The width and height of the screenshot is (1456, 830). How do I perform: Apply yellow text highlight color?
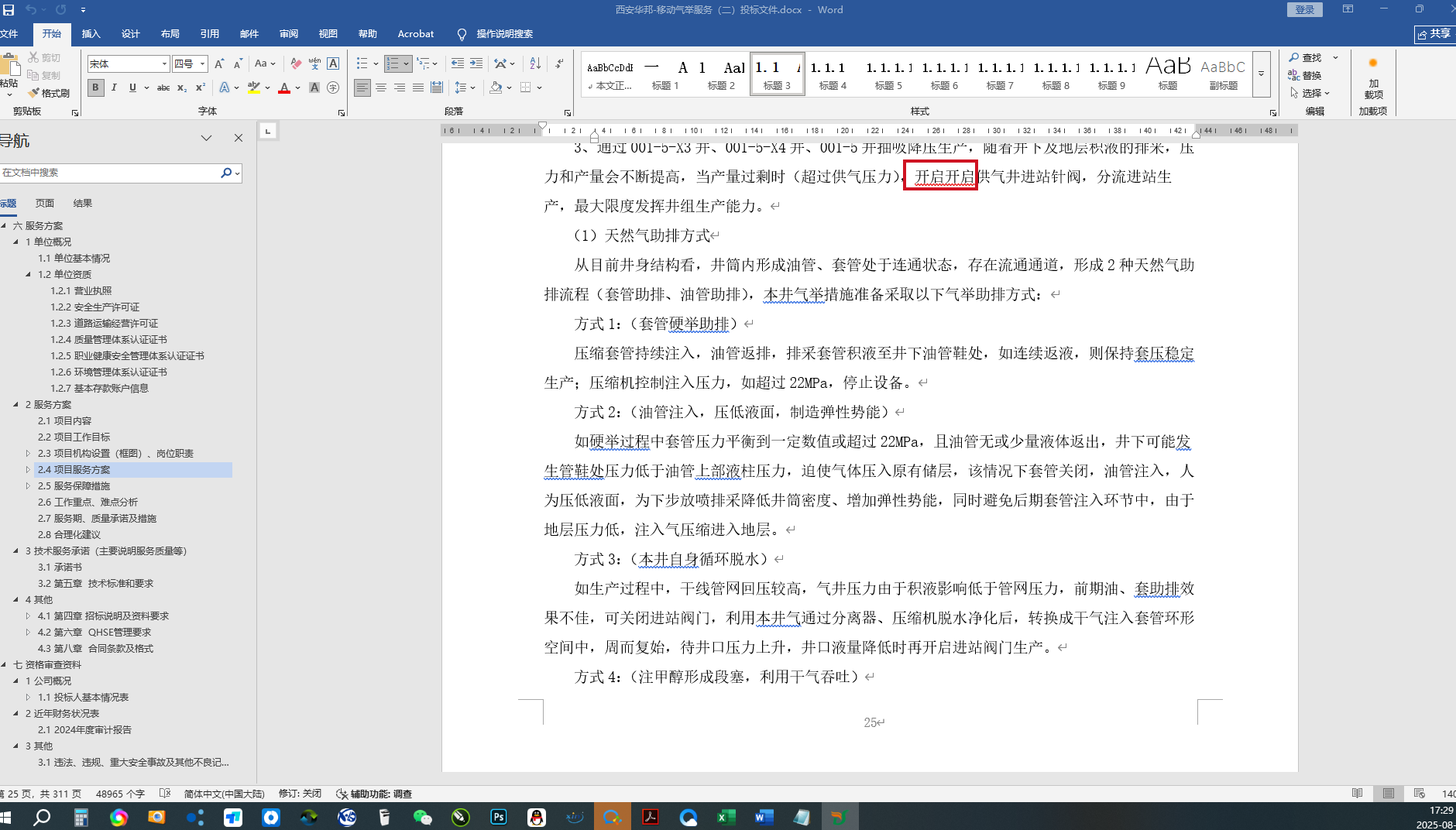[253, 87]
